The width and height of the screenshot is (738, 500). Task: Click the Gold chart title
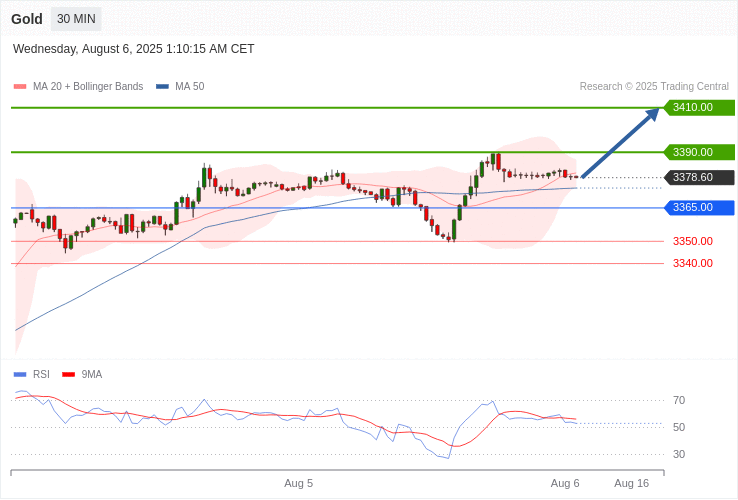[27, 19]
